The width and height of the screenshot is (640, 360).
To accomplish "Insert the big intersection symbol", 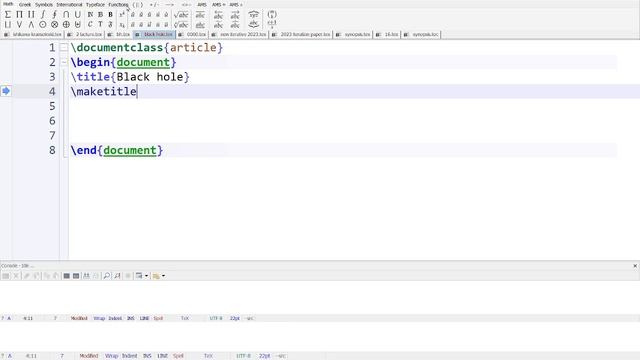I will (x=66, y=15).
